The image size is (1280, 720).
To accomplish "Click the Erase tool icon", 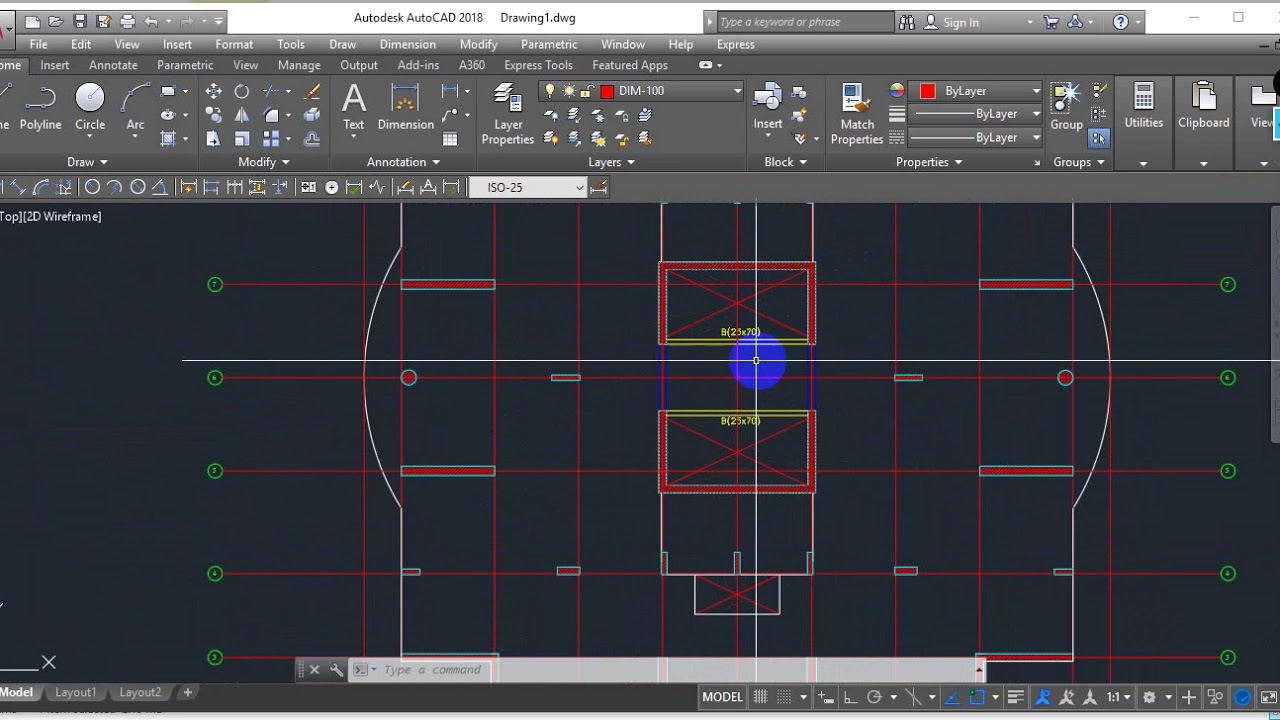I will 312,91.
